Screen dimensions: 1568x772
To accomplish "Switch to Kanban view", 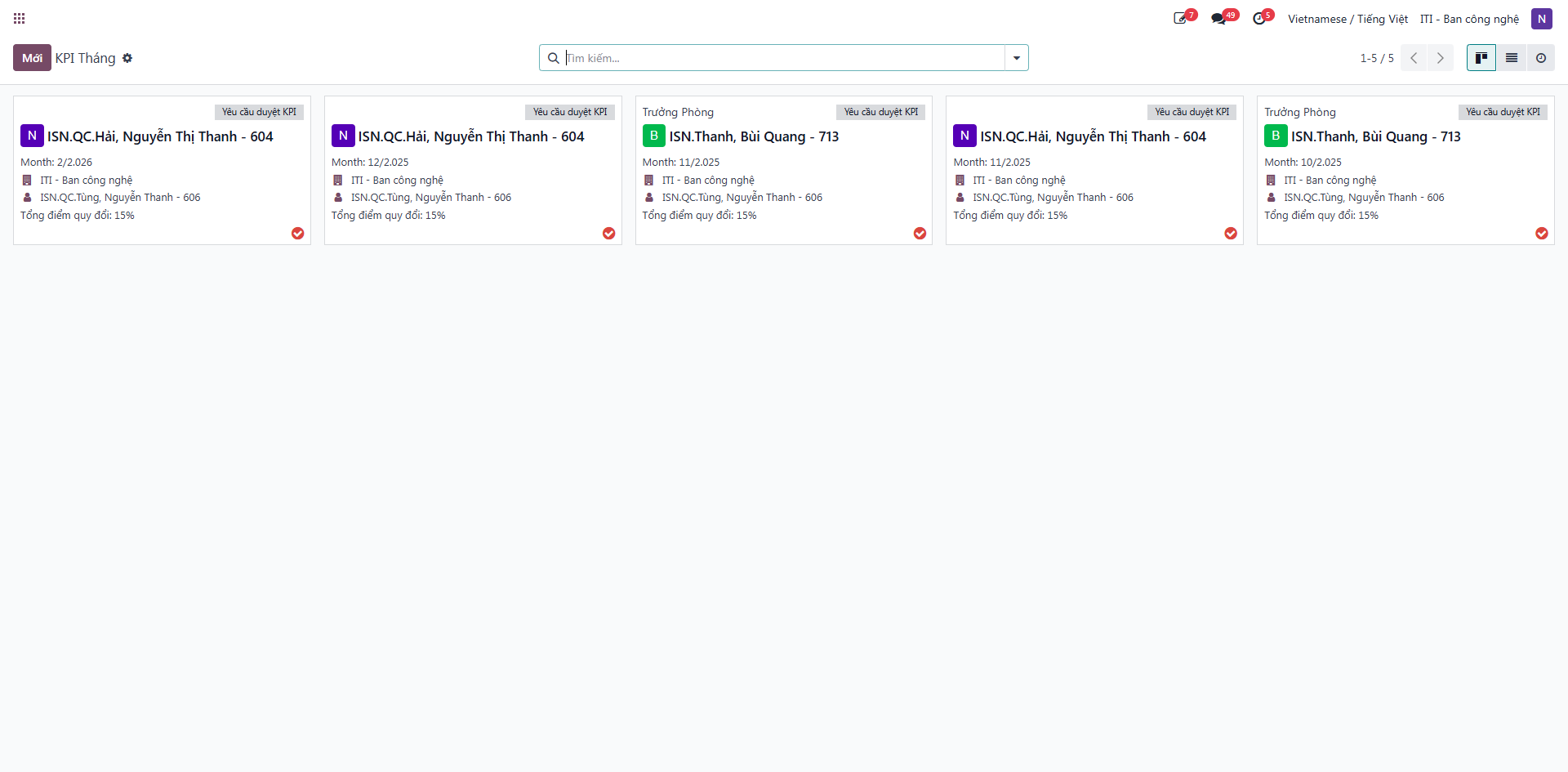I will coord(1481,58).
